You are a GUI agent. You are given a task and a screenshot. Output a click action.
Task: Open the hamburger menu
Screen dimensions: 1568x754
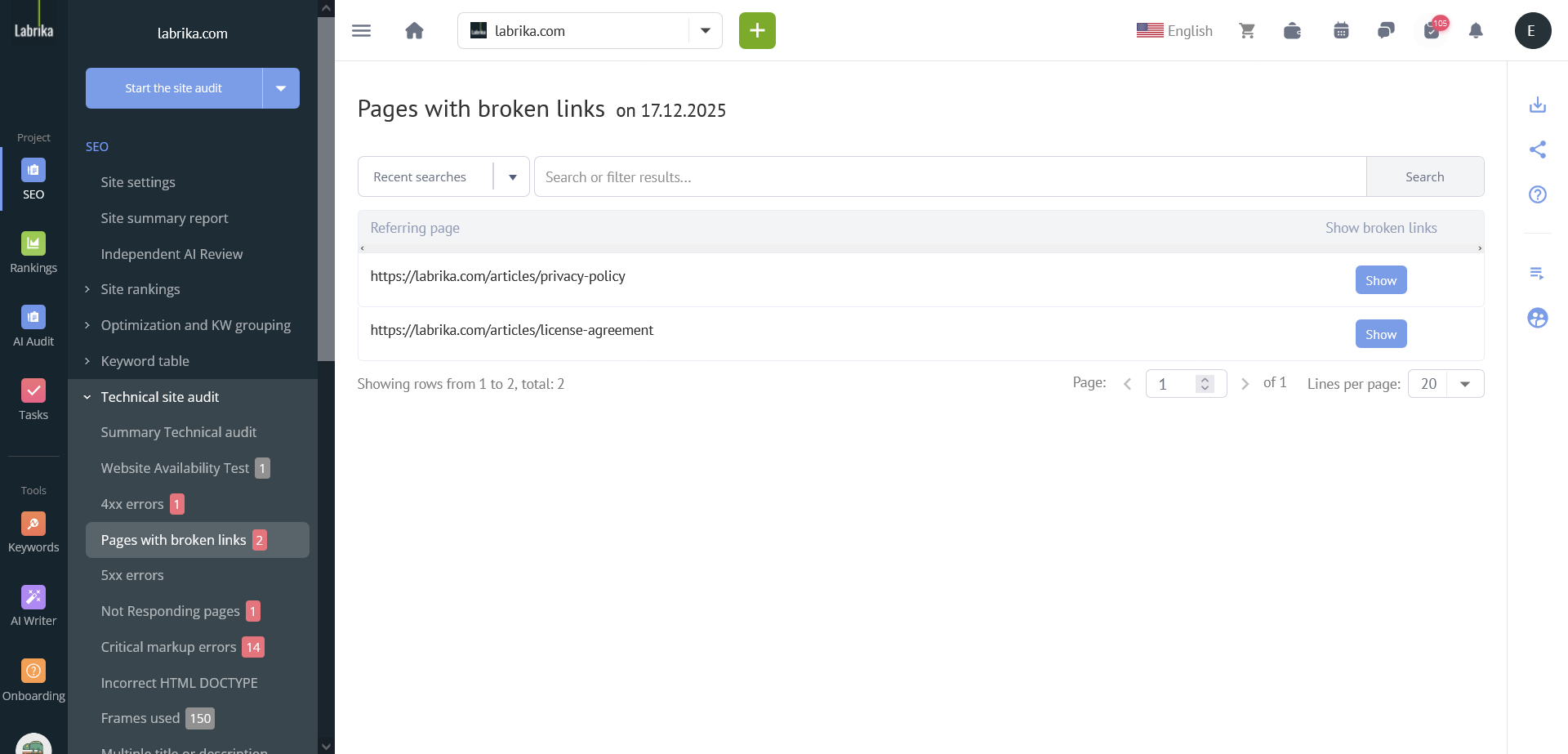(361, 31)
